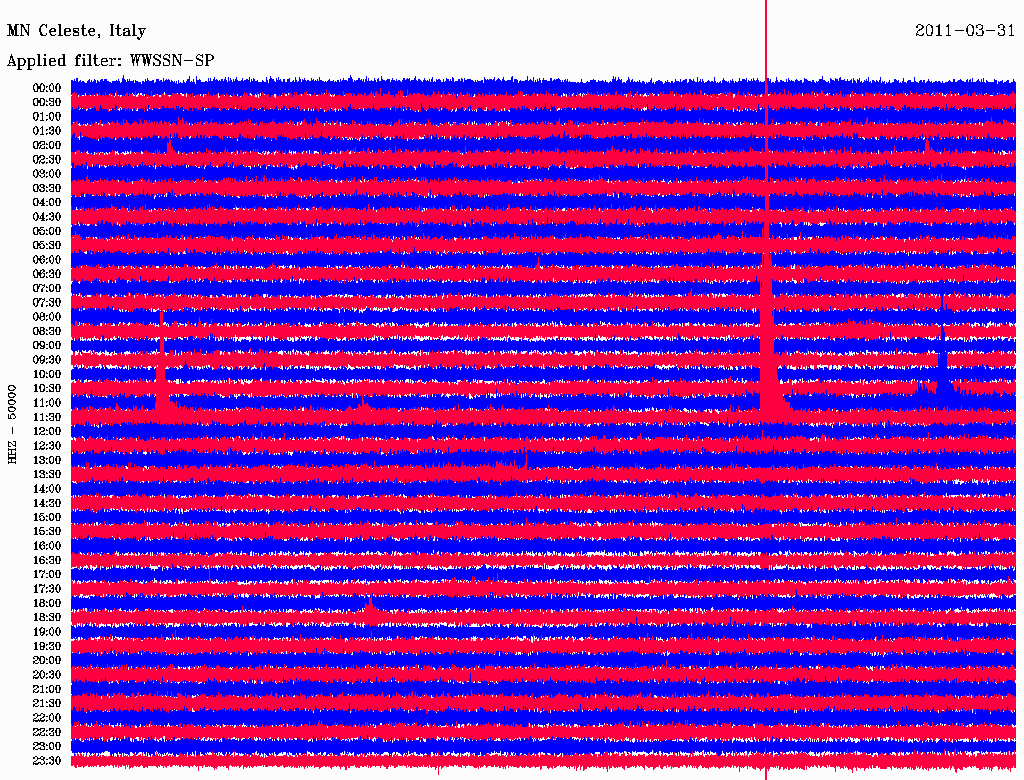Select the 15:30 time row label
Image resolution: width=1024 pixels, height=780 pixels.
click(47, 531)
